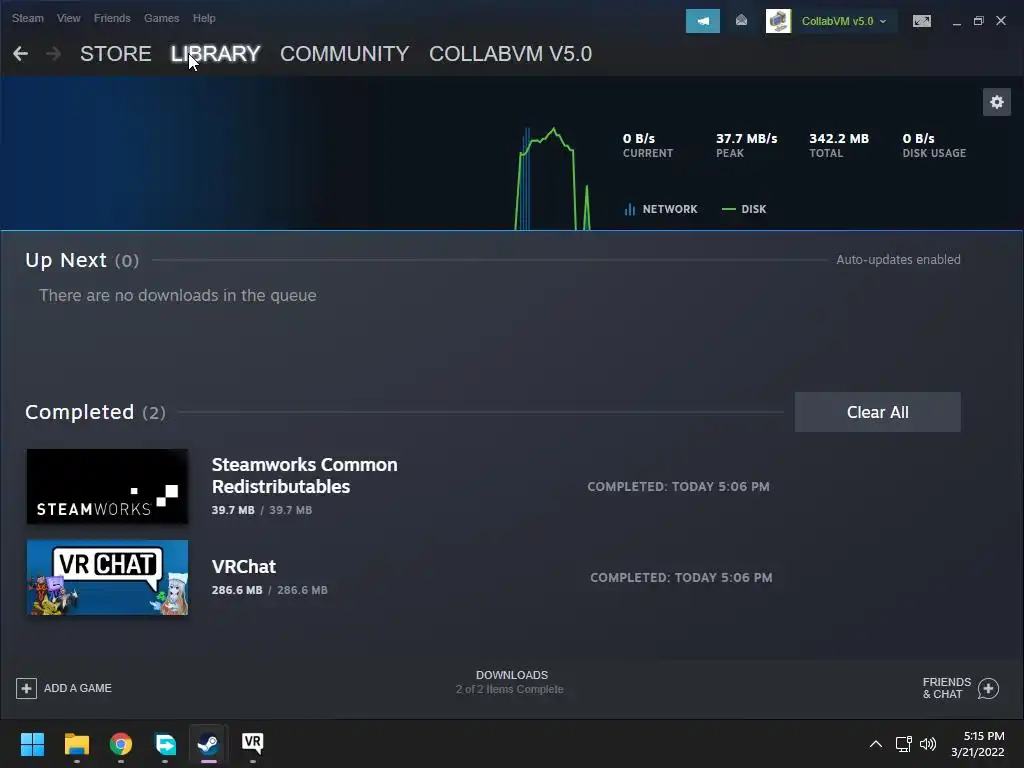Click the Up Next (0) heading
This screenshot has width=1024, height=768.
(82, 260)
